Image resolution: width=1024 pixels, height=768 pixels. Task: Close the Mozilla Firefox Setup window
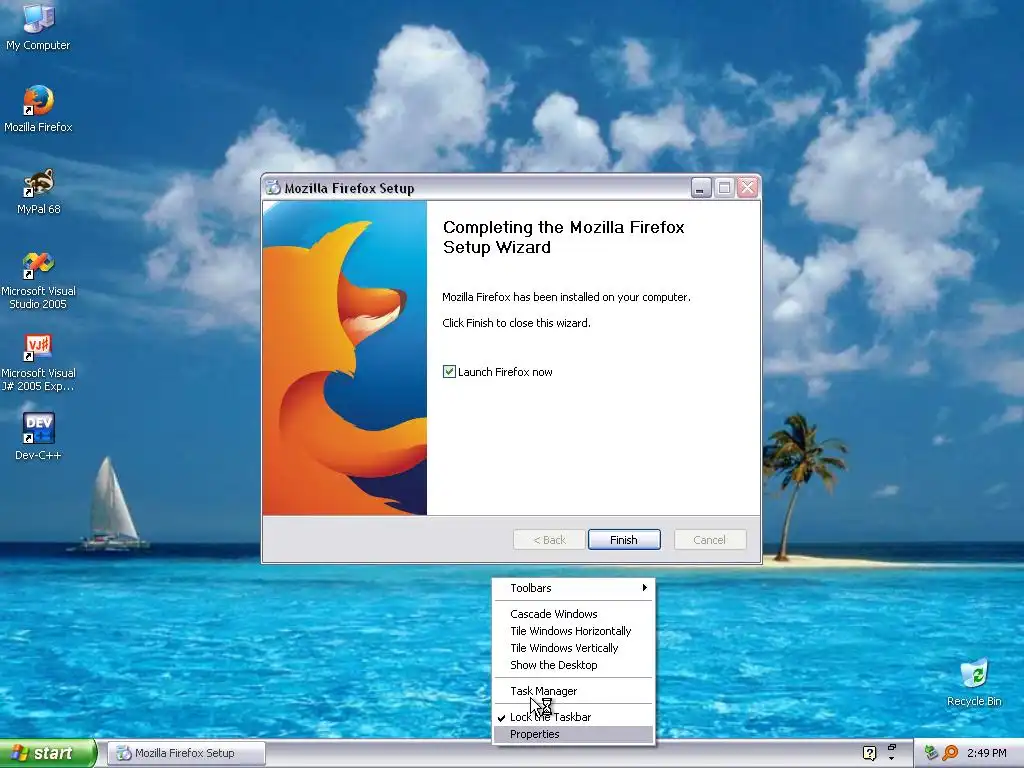(747, 188)
